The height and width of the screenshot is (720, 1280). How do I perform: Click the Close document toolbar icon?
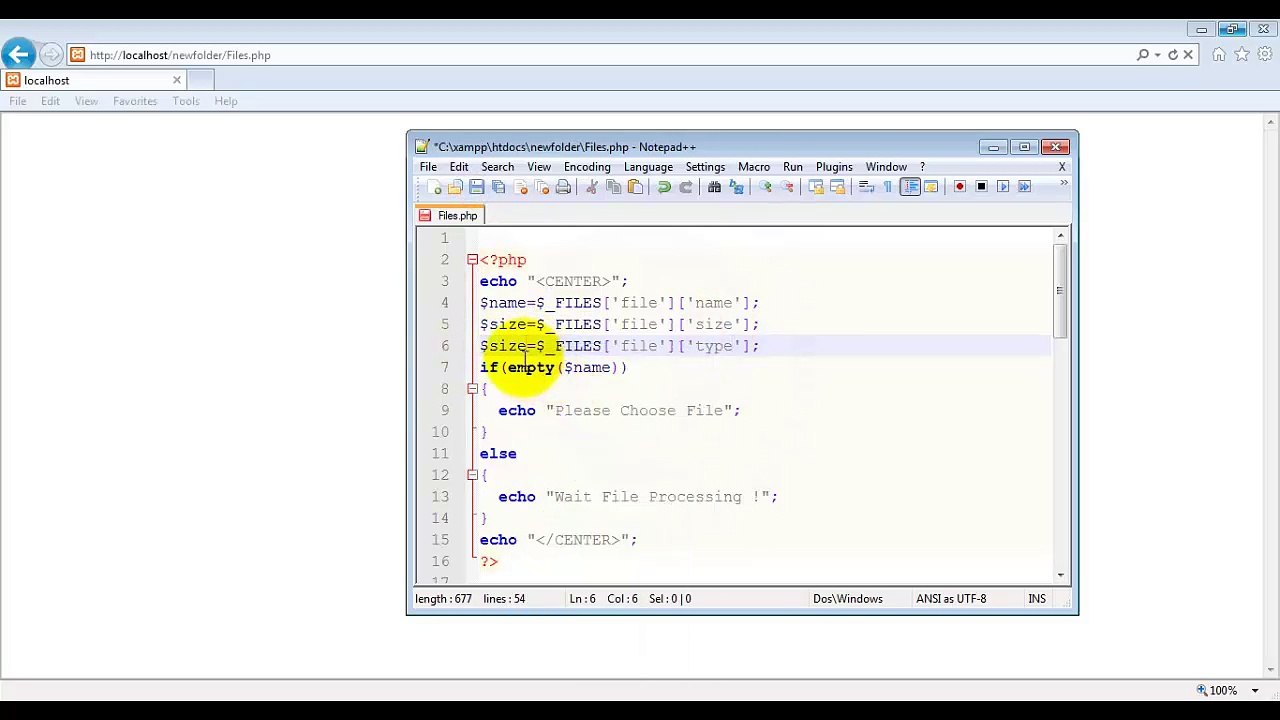coord(521,187)
